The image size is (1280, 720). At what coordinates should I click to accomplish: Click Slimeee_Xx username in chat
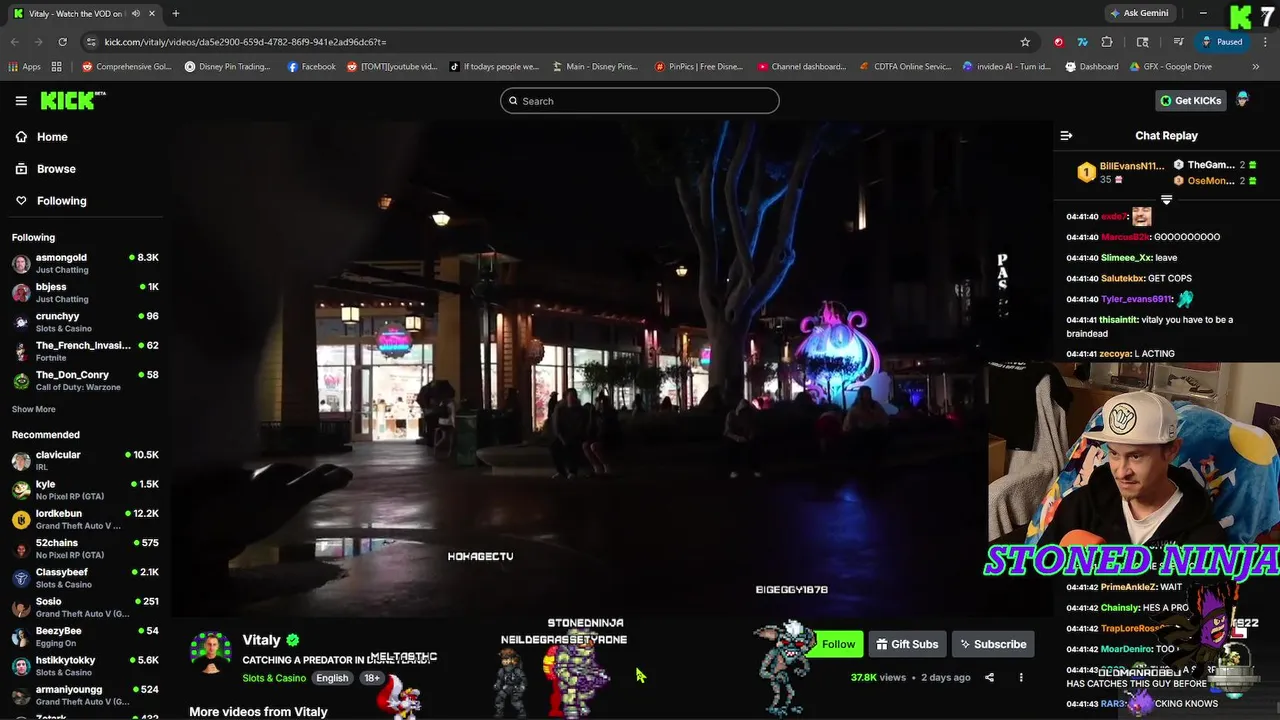1126,258
